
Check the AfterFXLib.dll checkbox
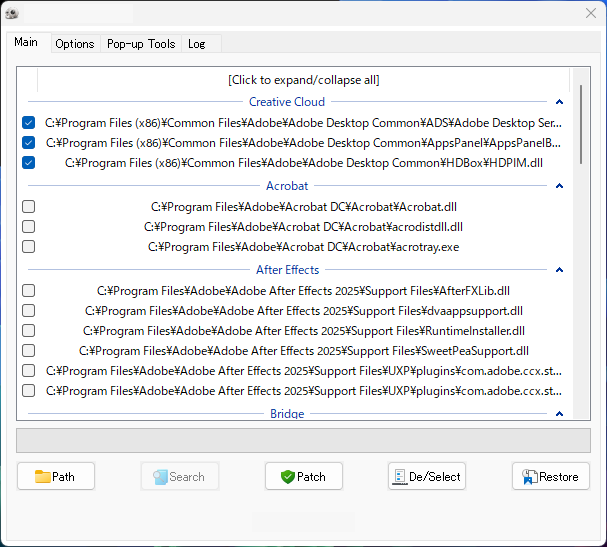(x=29, y=291)
